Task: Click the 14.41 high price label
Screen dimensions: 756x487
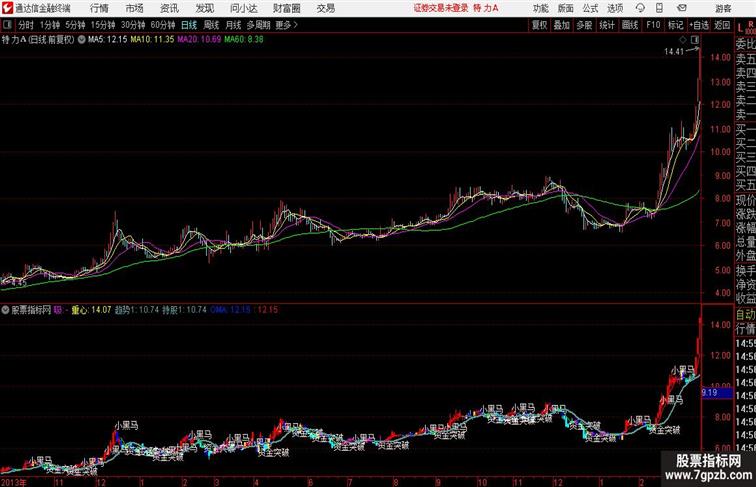Action: 674,52
